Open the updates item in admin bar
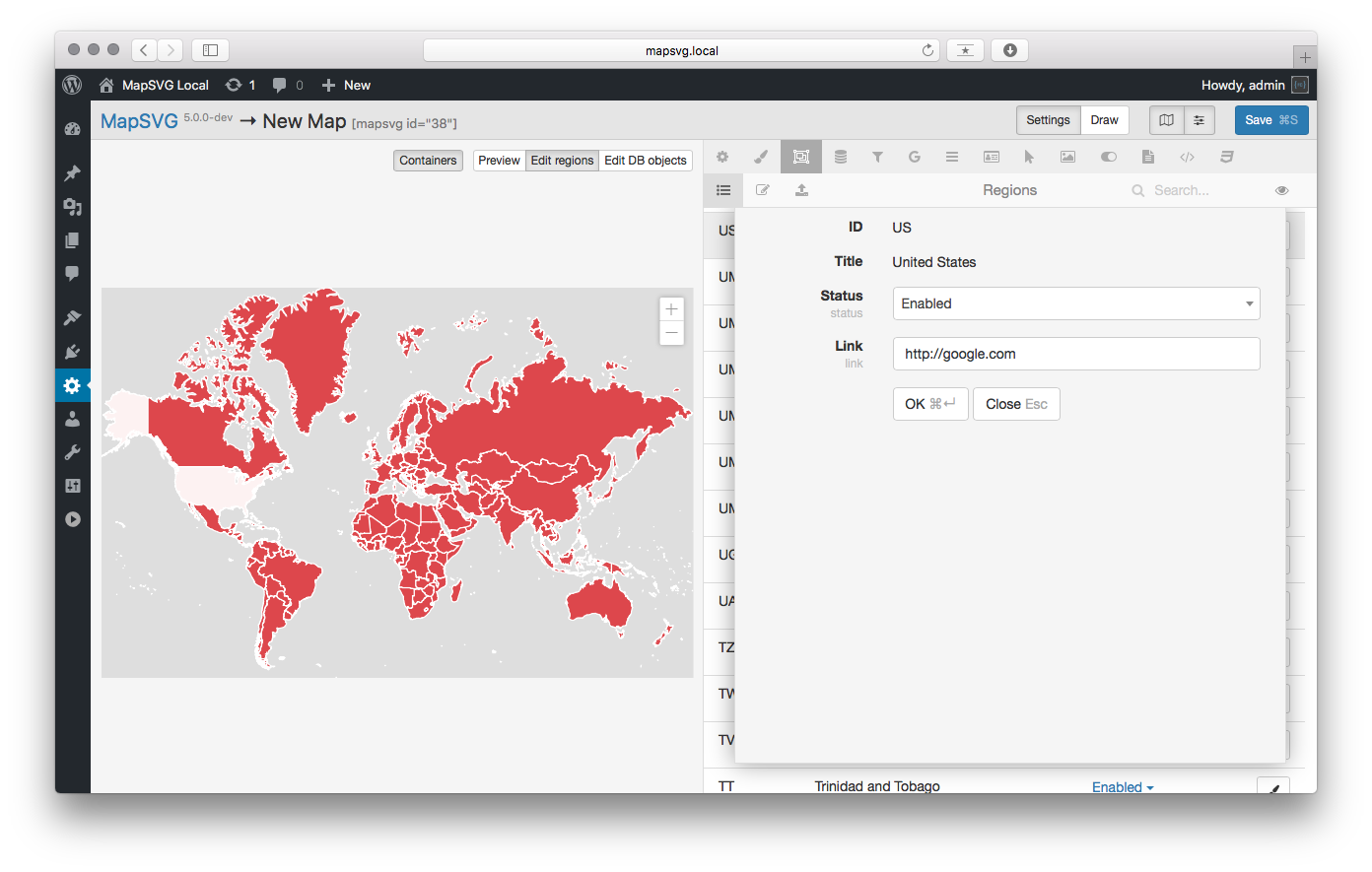The width and height of the screenshot is (1372, 872). (240, 85)
